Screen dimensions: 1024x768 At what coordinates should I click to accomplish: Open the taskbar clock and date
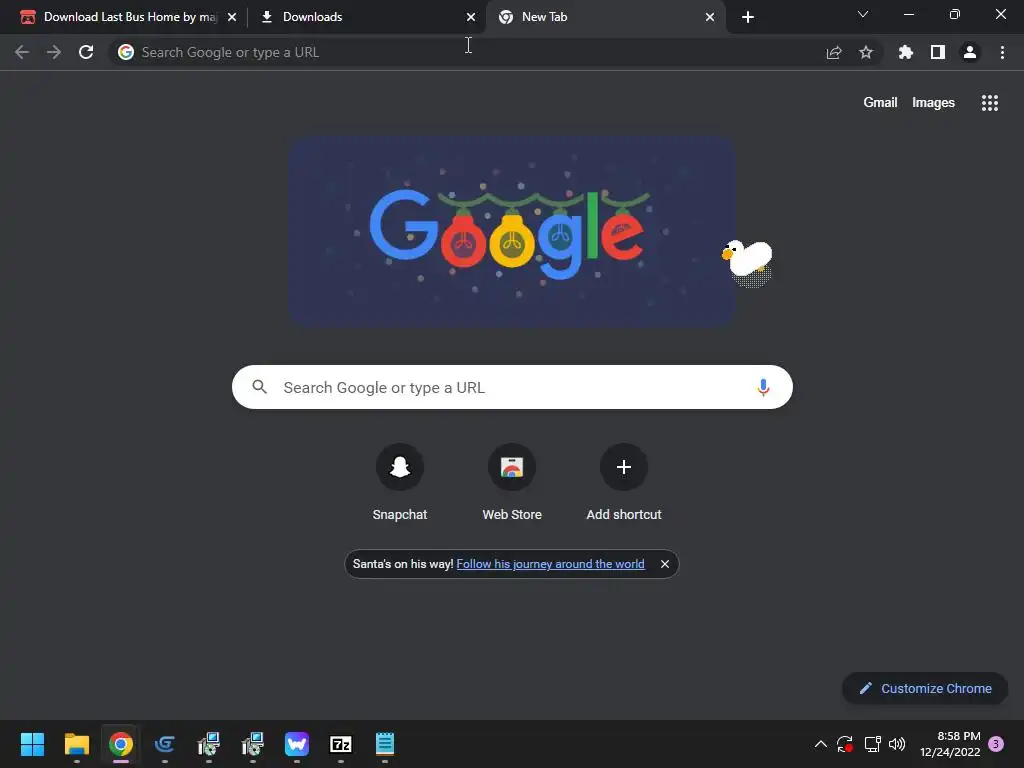(950, 744)
